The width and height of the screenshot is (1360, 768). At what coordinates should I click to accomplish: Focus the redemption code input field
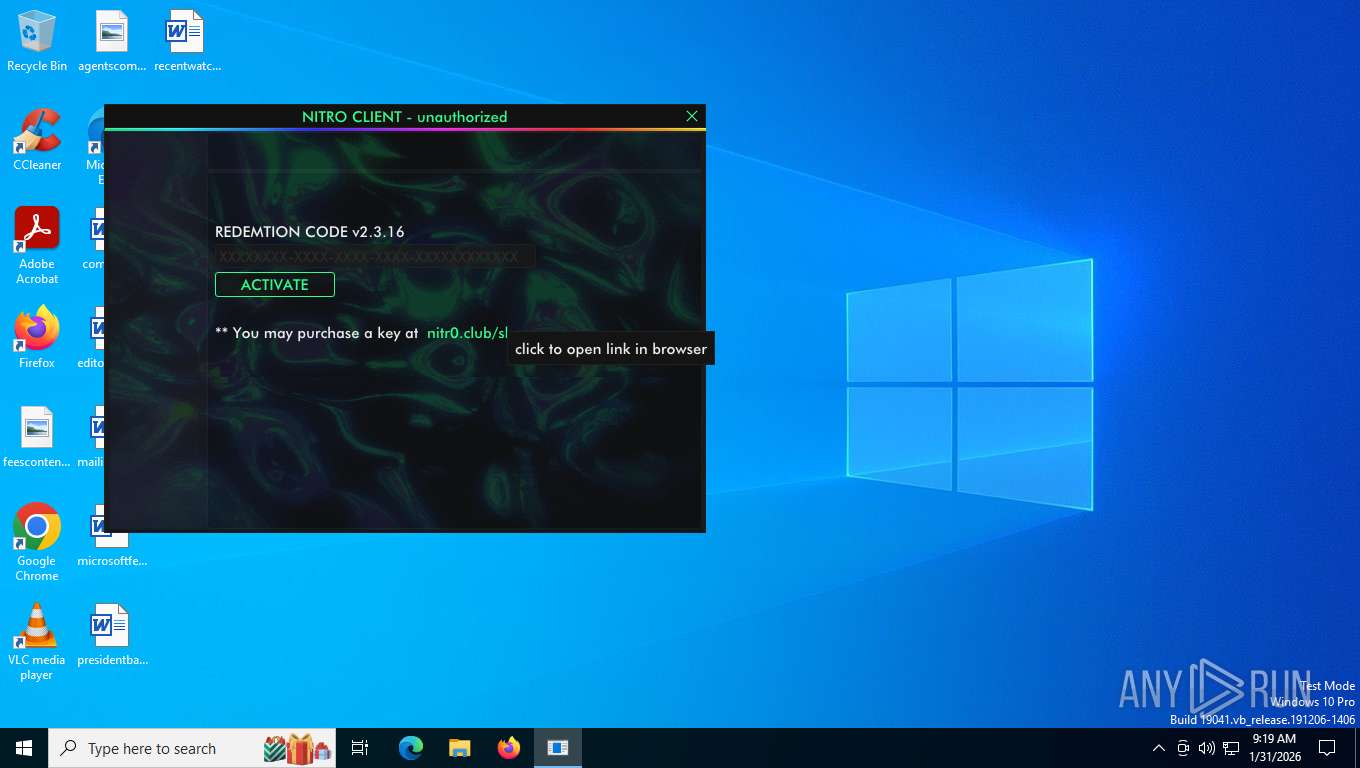point(375,257)
